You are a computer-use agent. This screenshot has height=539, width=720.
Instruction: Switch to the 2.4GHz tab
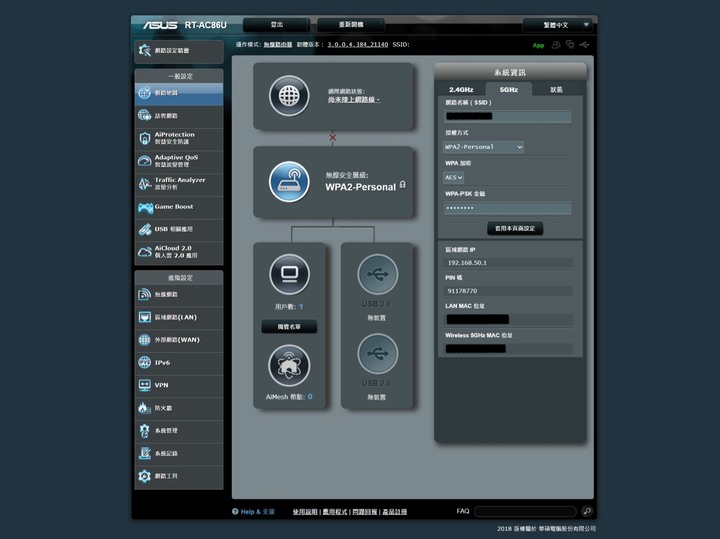coord(461,90)
